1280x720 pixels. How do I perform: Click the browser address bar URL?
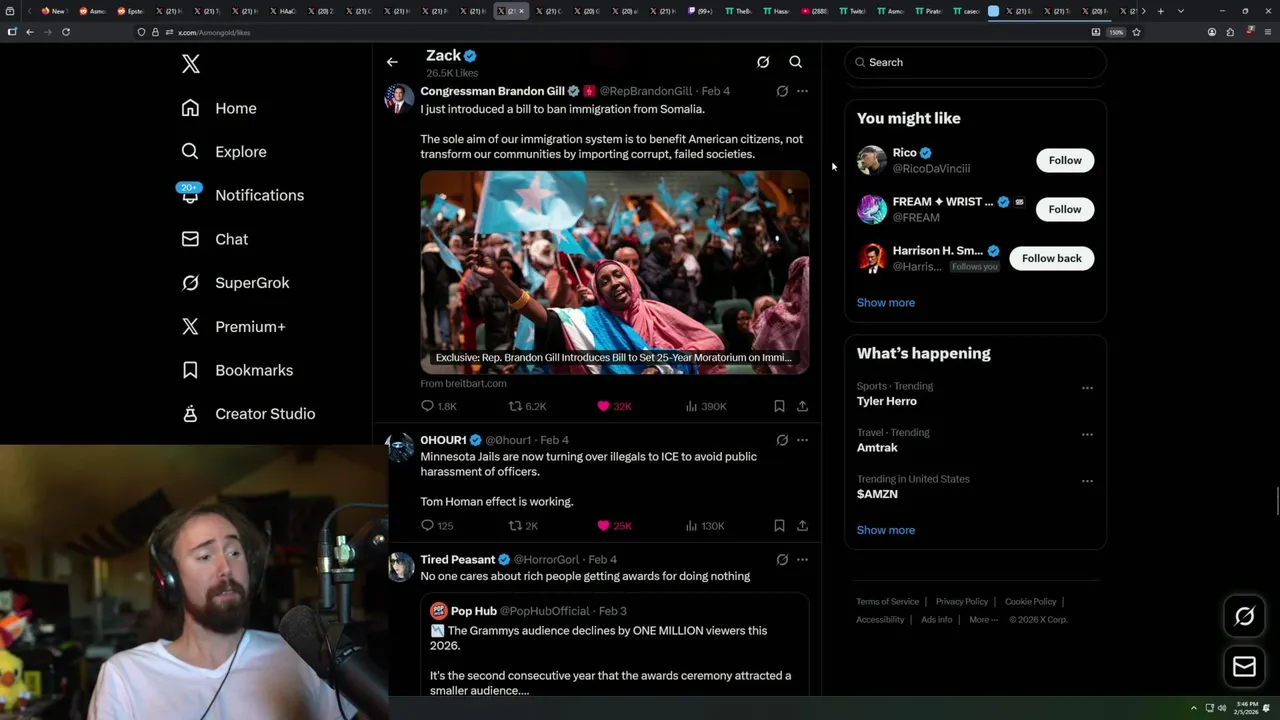click(x=214, y=32)
